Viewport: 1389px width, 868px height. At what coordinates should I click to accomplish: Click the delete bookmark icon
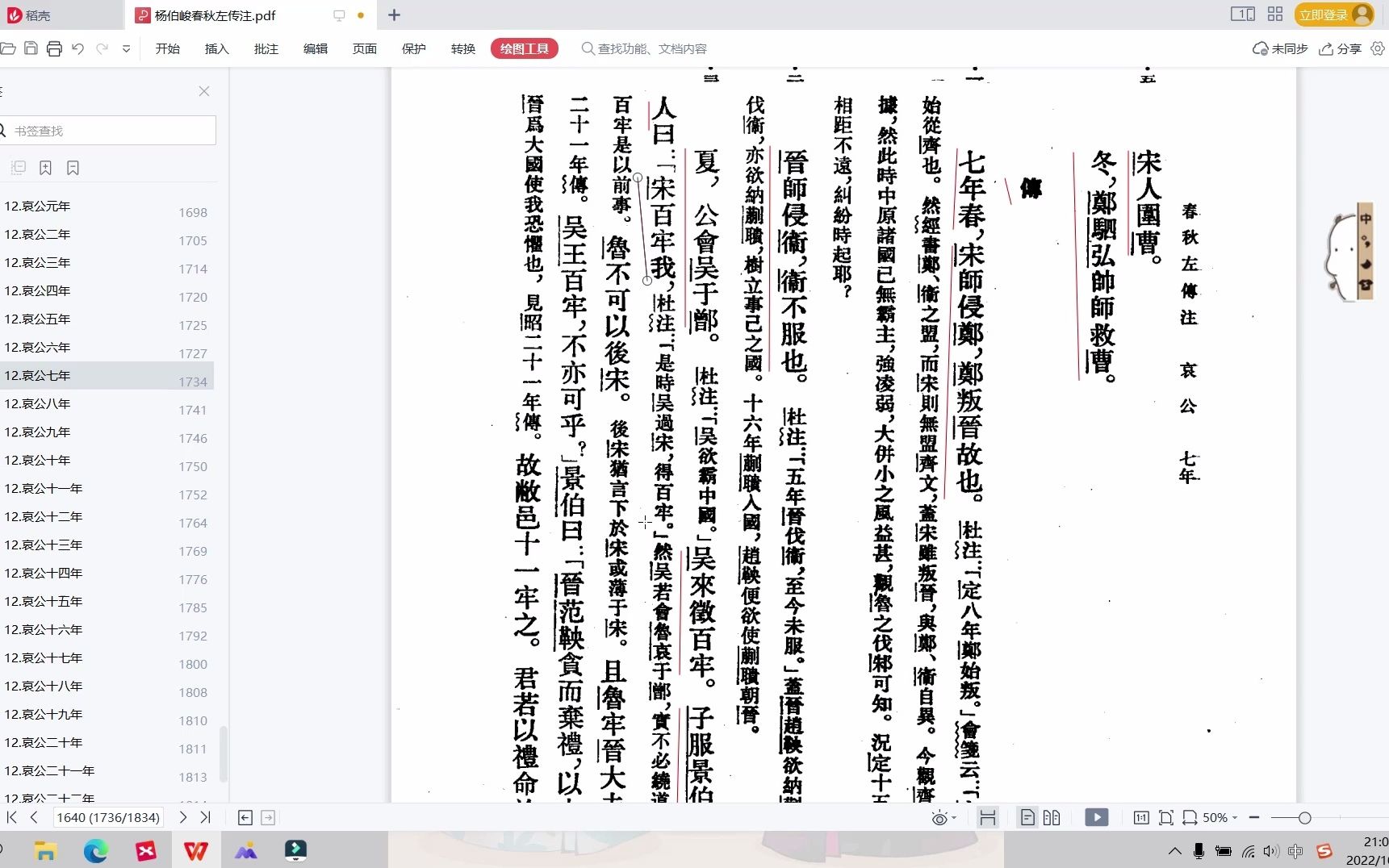point(73,168)
